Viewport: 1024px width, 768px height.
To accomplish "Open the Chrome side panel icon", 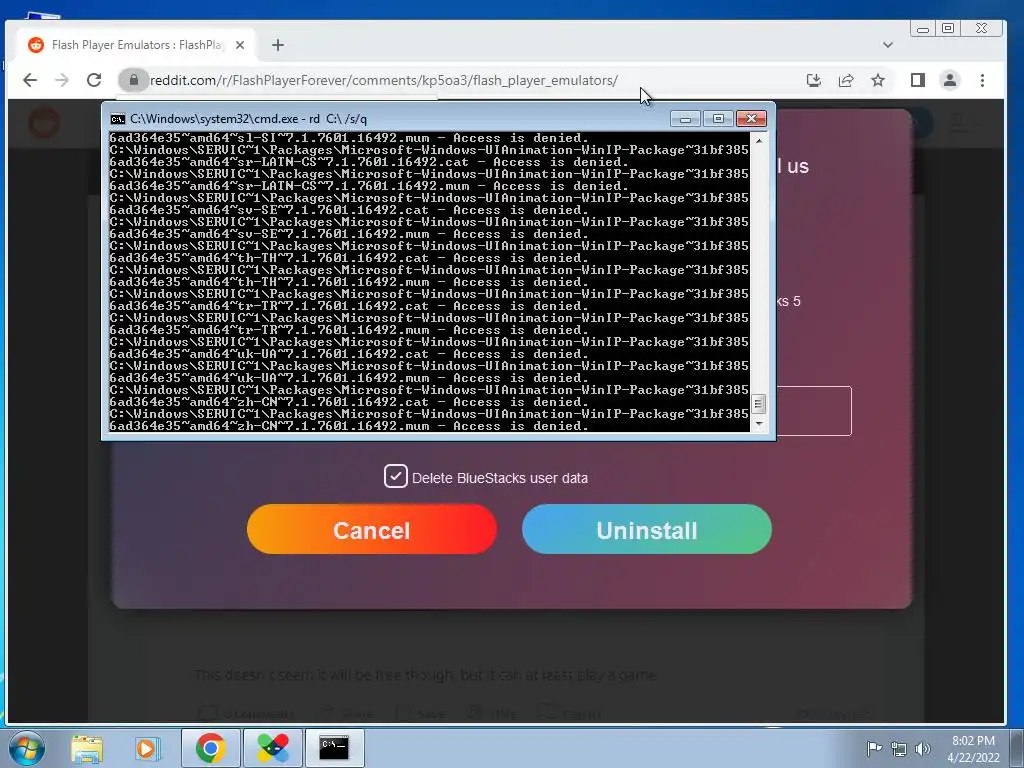I will 918,80.
